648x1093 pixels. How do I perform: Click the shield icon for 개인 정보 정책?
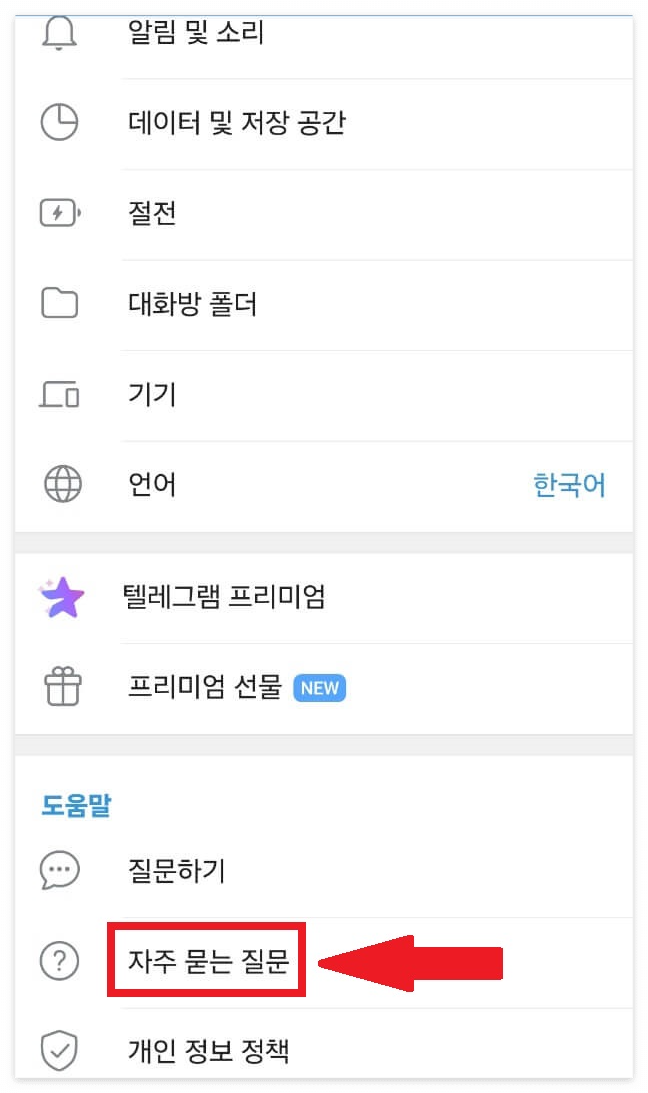[60, 1050]
